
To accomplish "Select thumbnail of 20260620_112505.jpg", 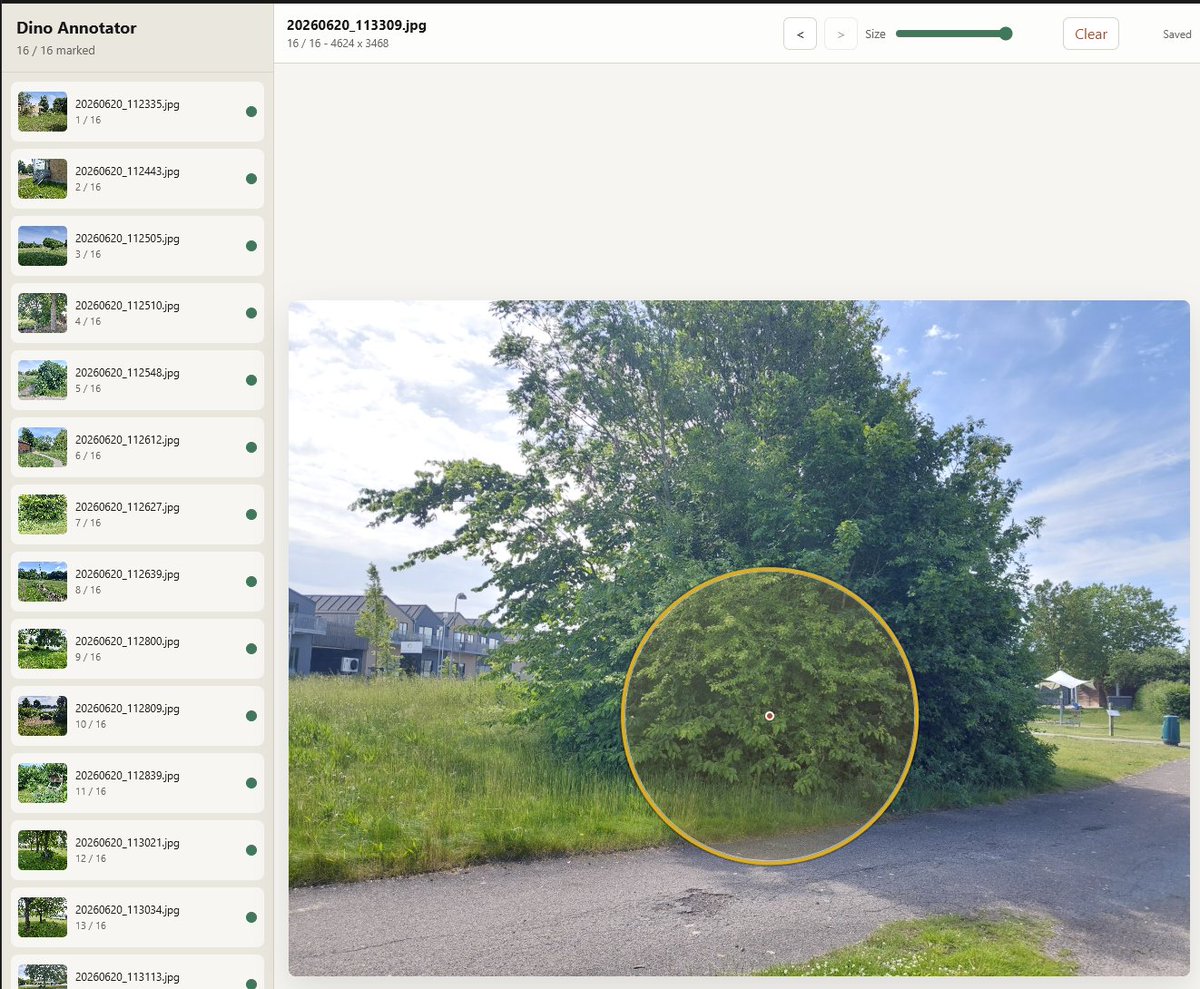I will [x=42, y=246].
